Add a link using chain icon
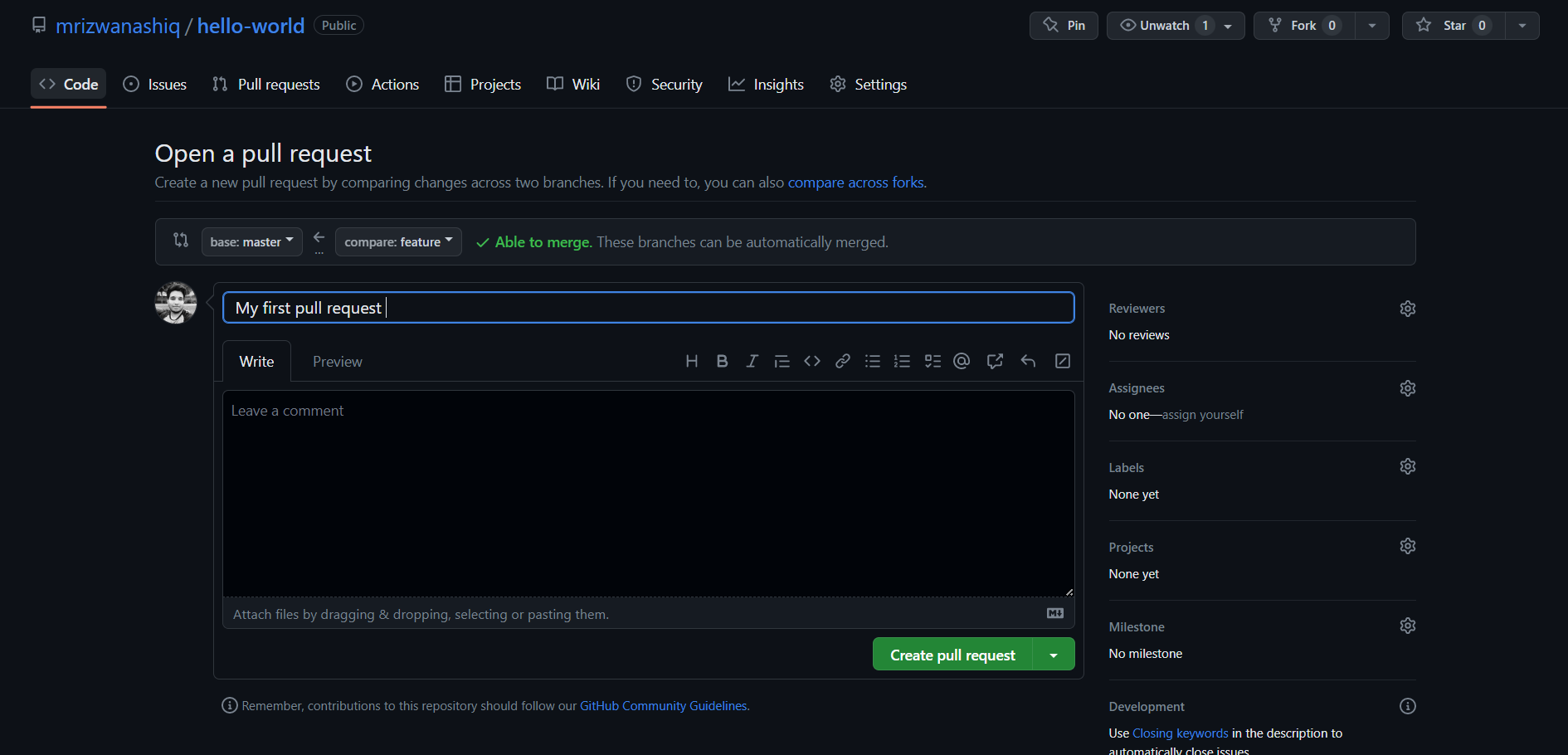The image size is (1568, 755). click(842, 361)
